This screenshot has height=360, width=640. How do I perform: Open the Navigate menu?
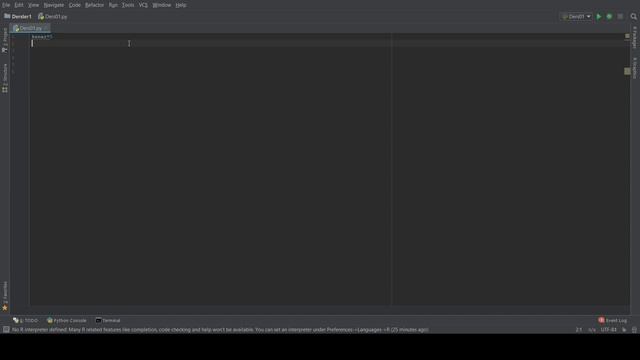(x=54, y=5)
